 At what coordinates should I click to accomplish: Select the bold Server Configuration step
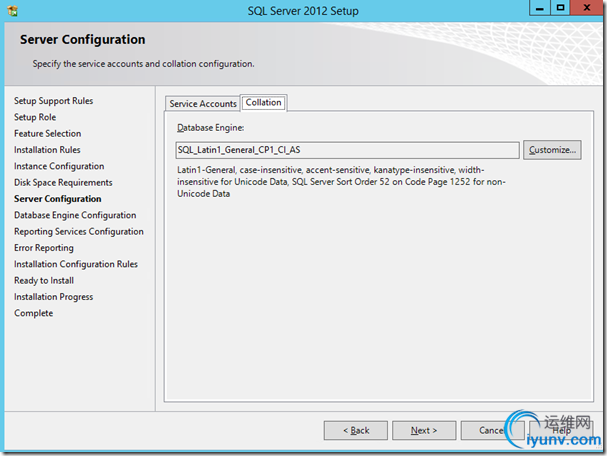[58, 199]
